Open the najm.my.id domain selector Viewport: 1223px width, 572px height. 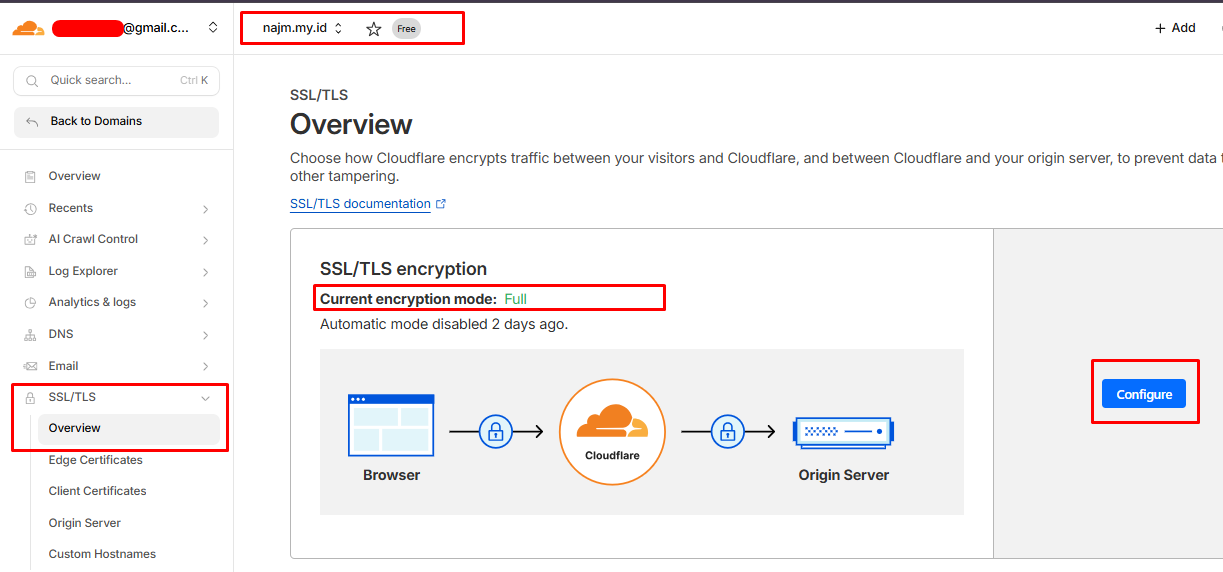tap(303, 28)
